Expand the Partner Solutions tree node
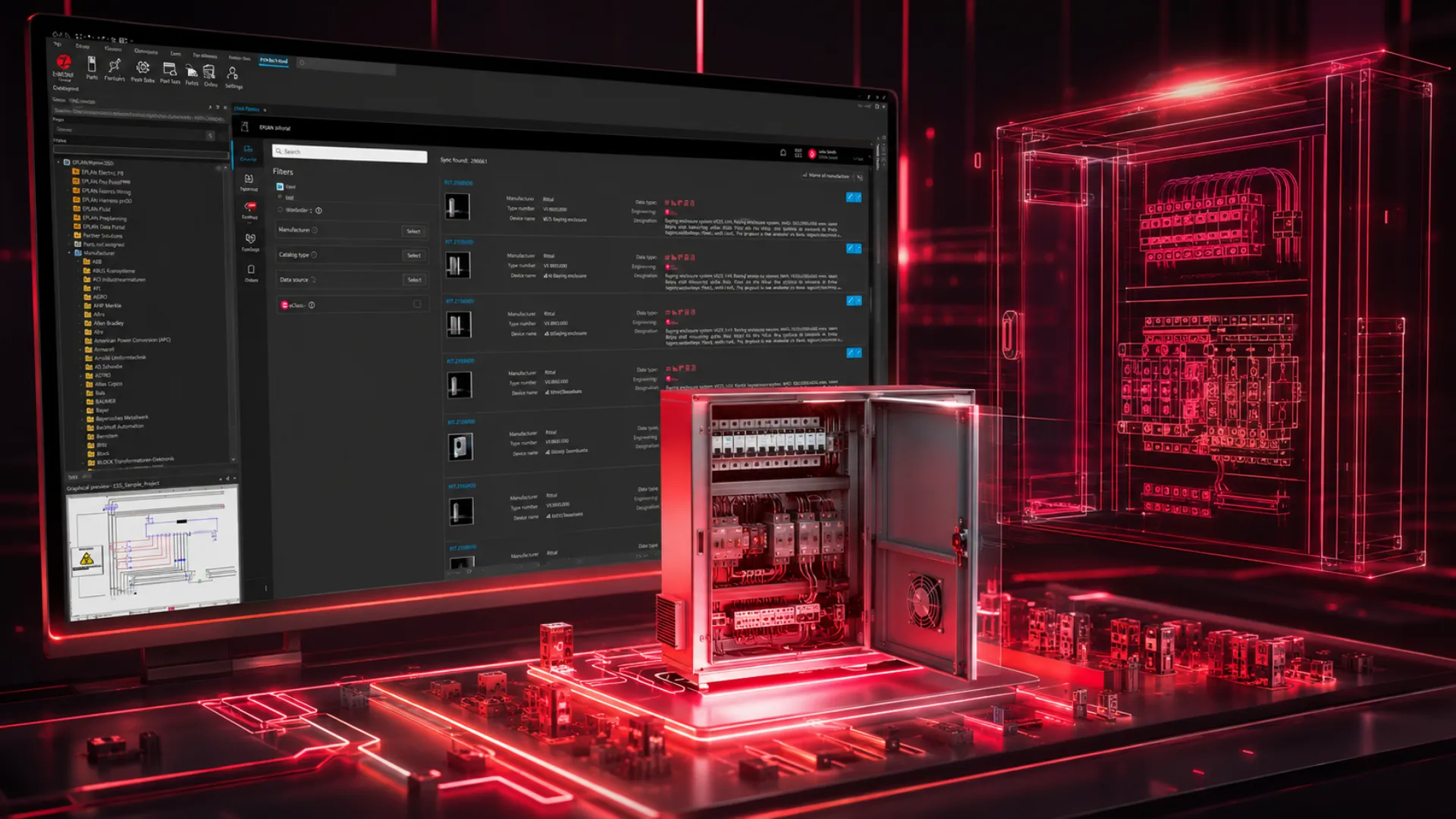 [69, 235]
